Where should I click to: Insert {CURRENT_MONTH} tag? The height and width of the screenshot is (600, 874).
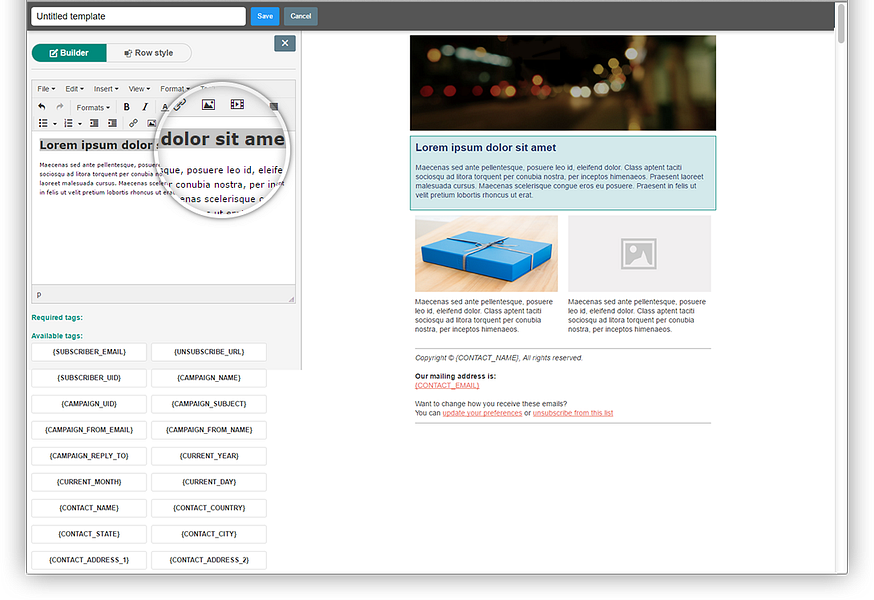[89, 482]
